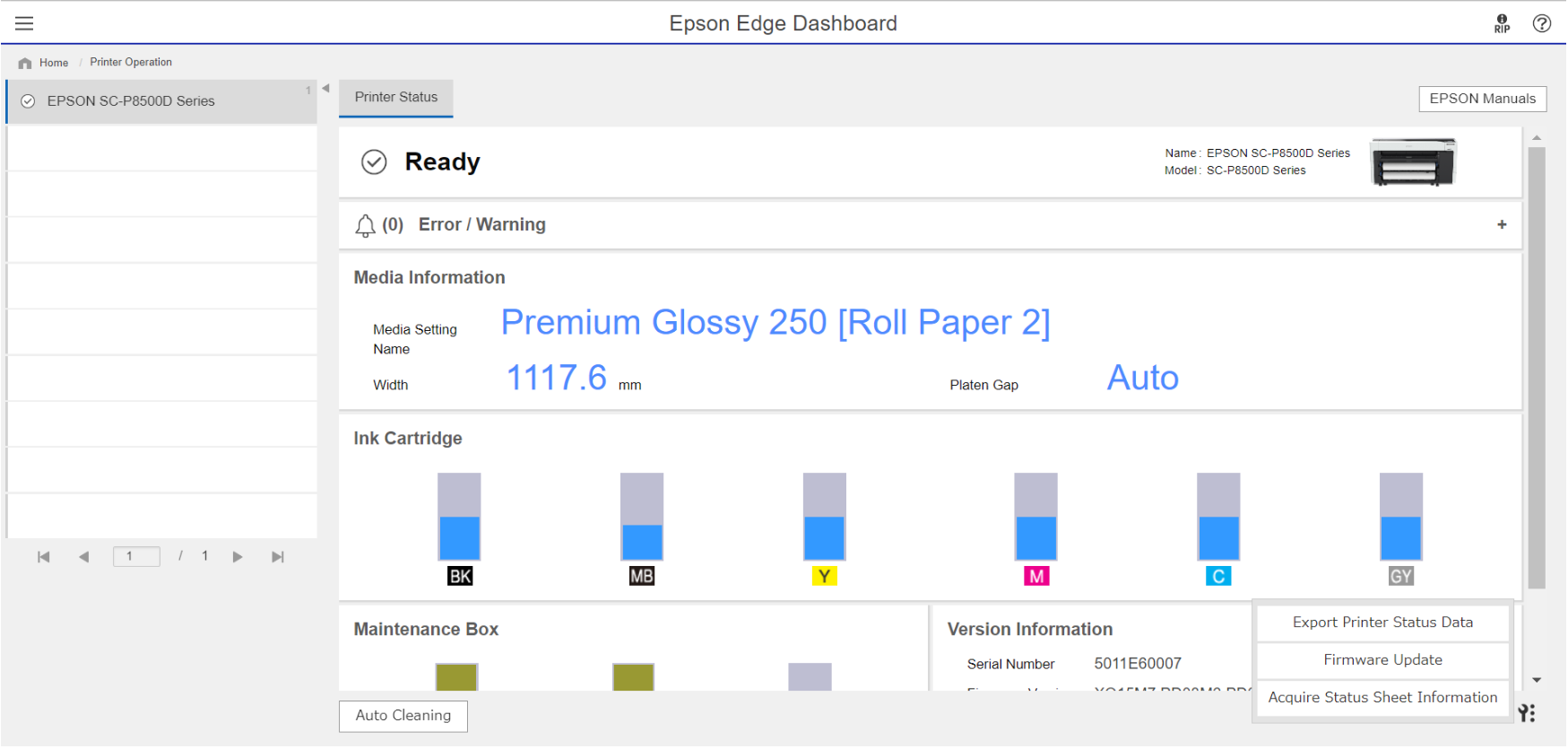Collapse the printer list side panel
Viewport: 1568px width, 749px height.
pyautogui.click(x=325, y=88)
